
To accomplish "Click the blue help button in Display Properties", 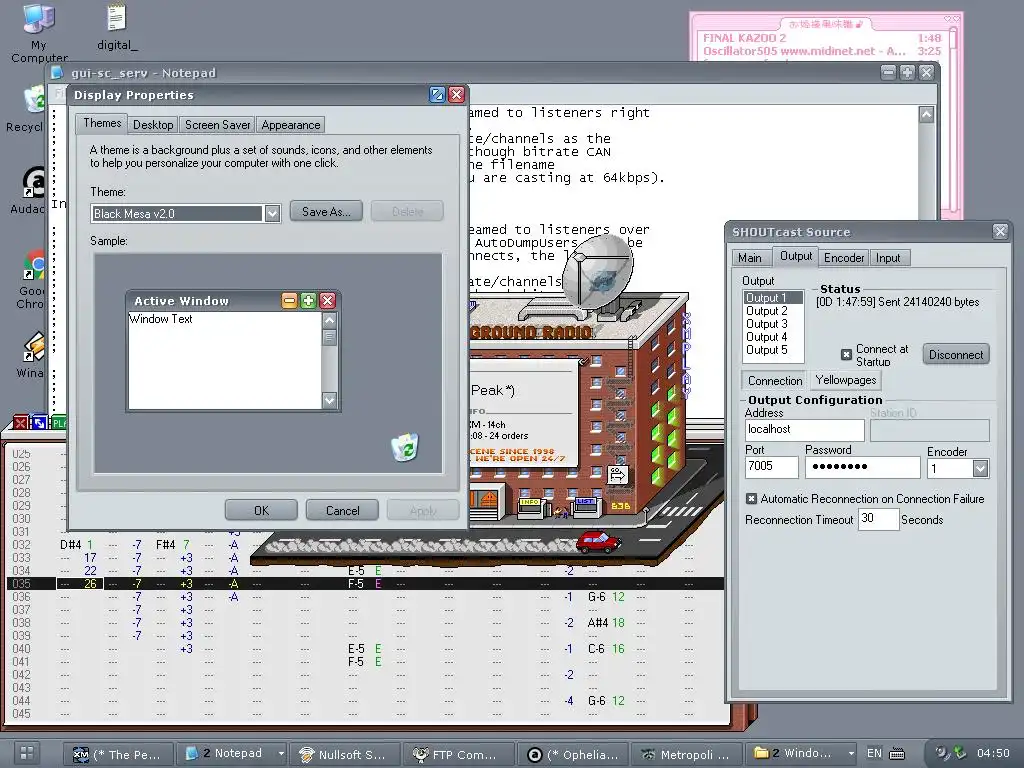I will [437, 95].
